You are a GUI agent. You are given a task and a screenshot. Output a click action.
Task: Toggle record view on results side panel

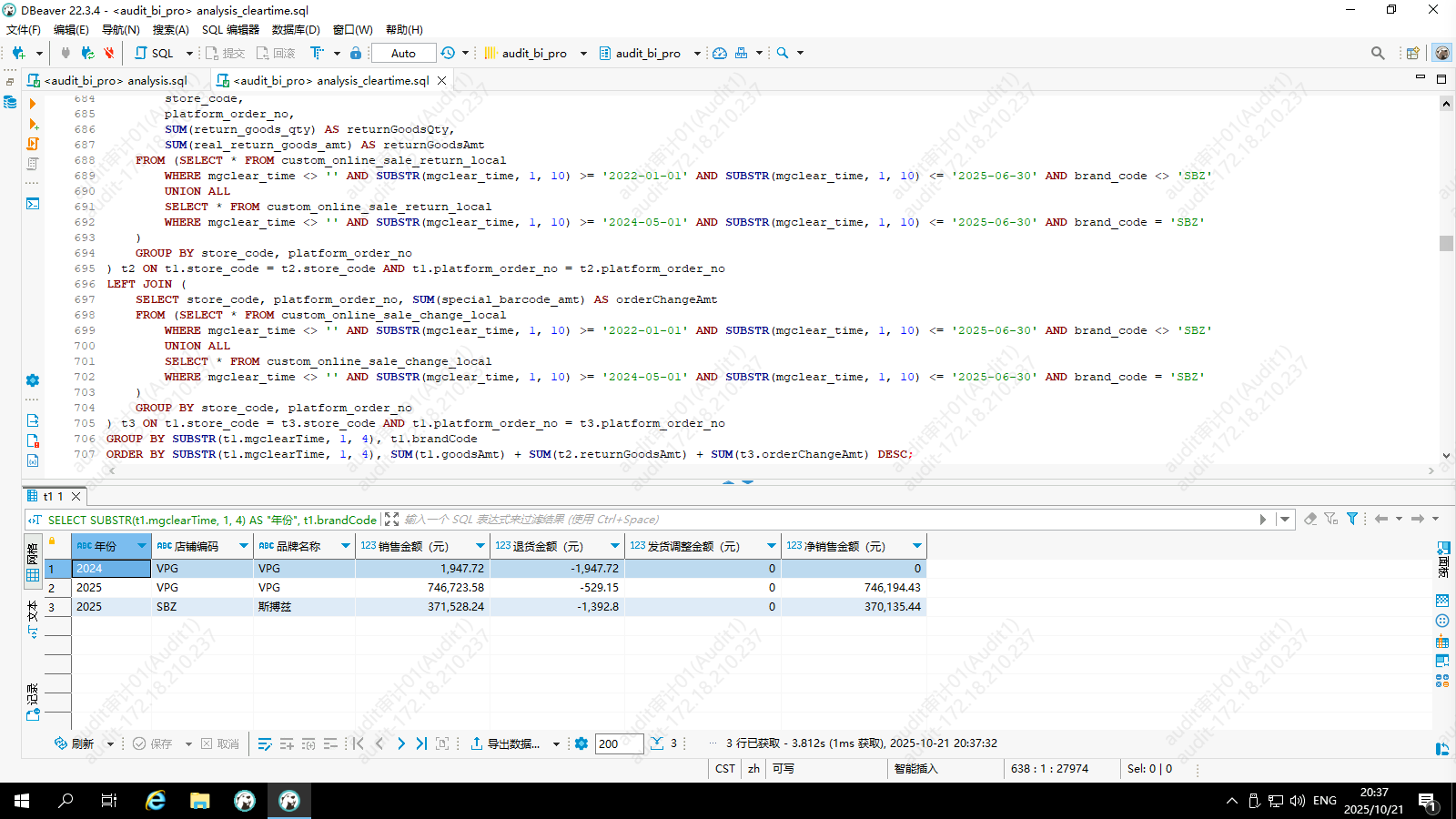[x=33, y=703]
